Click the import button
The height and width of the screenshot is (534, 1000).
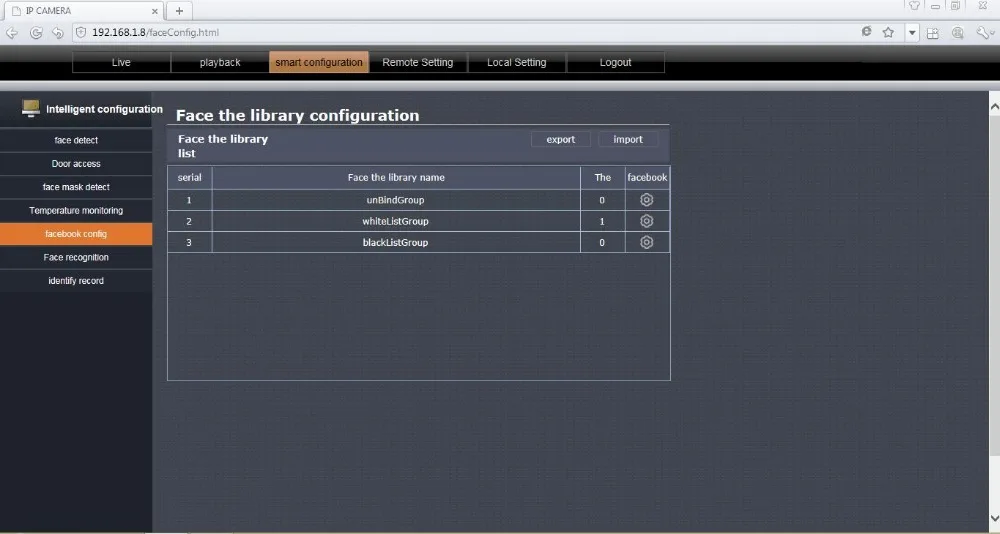tap(628, 139)
